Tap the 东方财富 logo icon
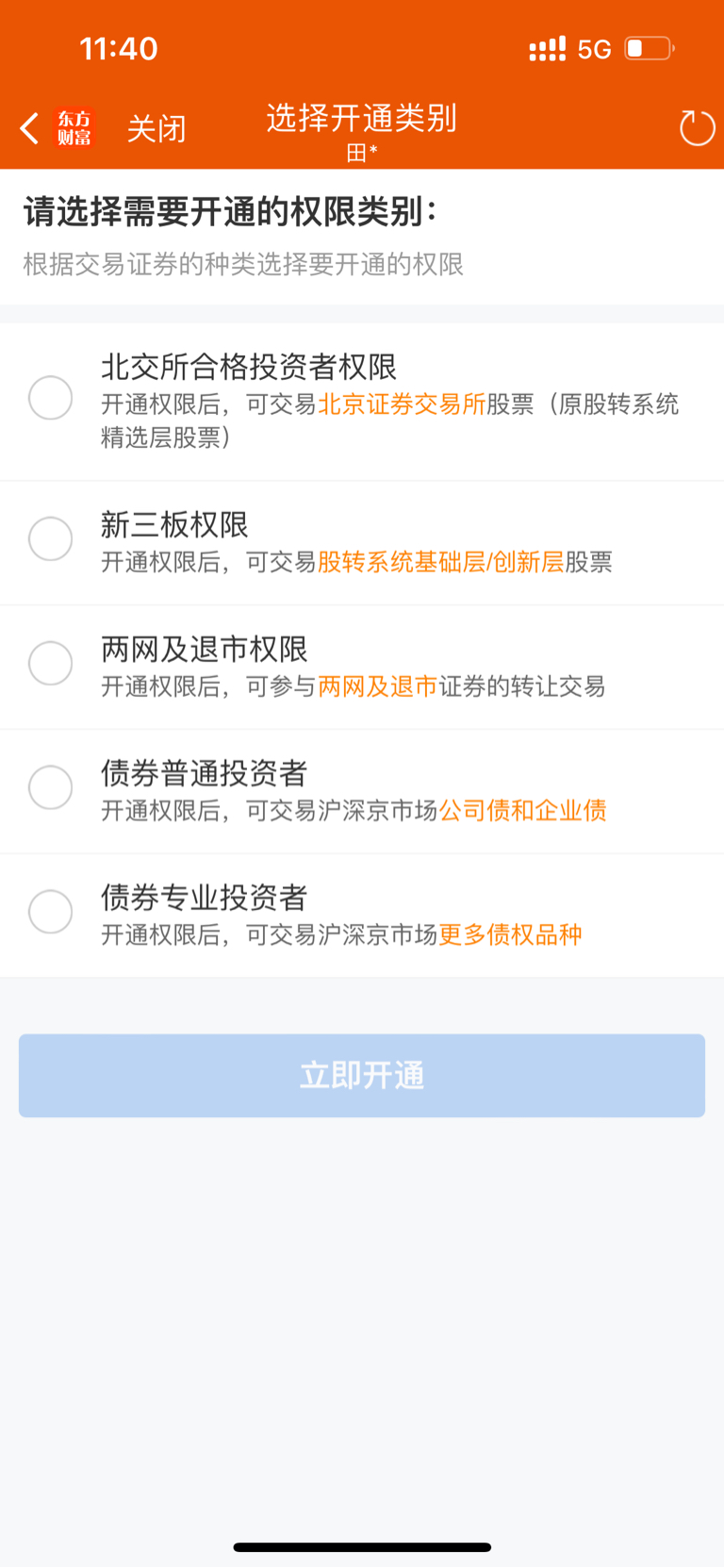Screen dimensions: 724x1568 74,128
